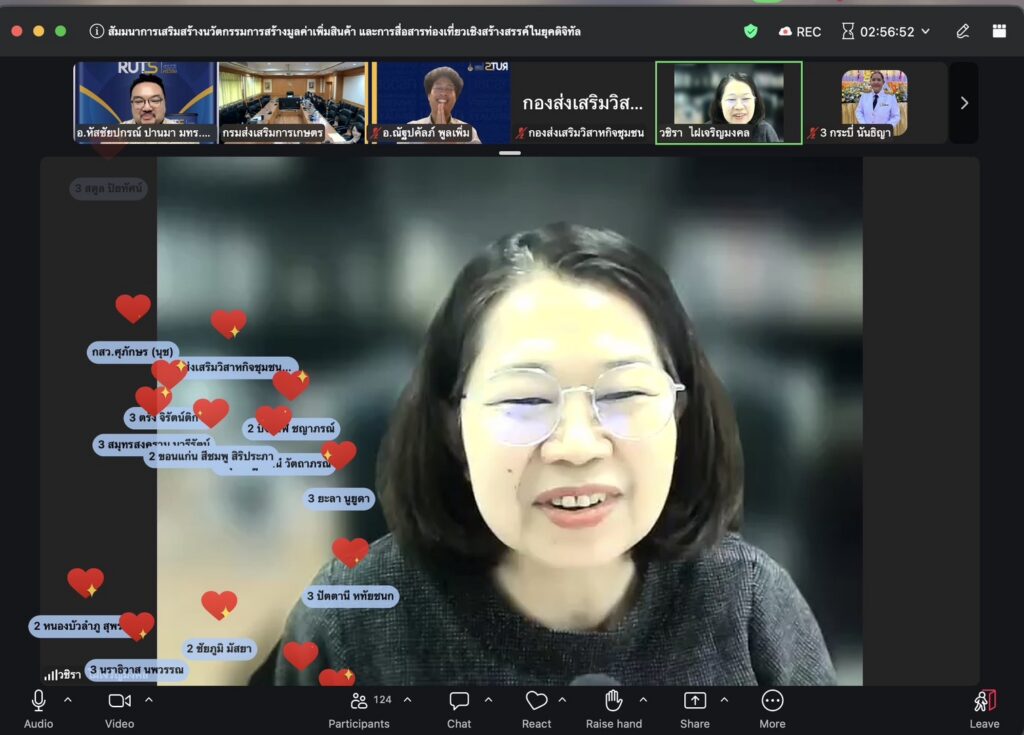Open the meeting timer 02:56:52 dropdown

click(x=886, y=31)
